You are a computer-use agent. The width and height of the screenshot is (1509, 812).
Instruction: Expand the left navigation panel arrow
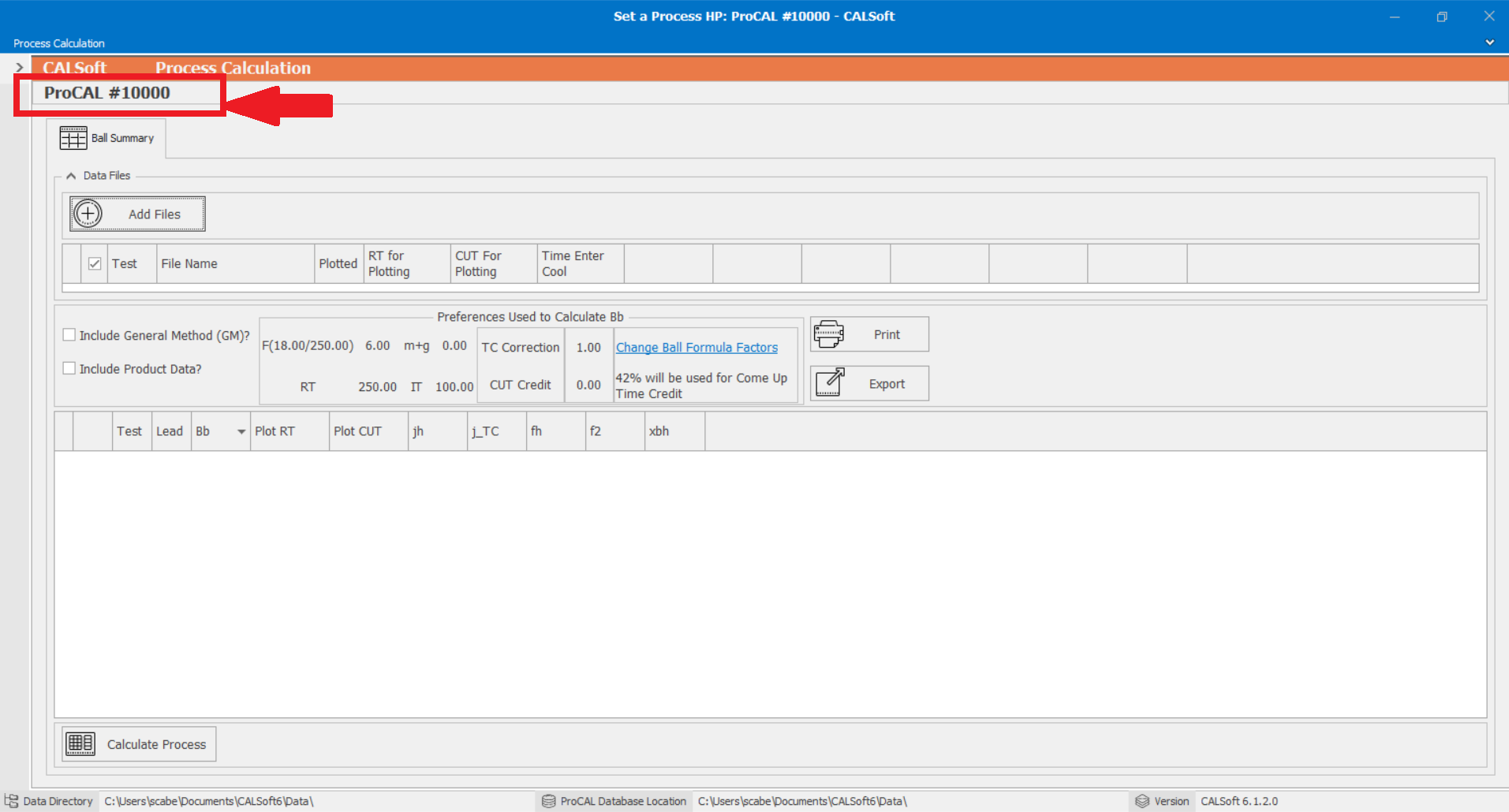(x=20, y=68)
